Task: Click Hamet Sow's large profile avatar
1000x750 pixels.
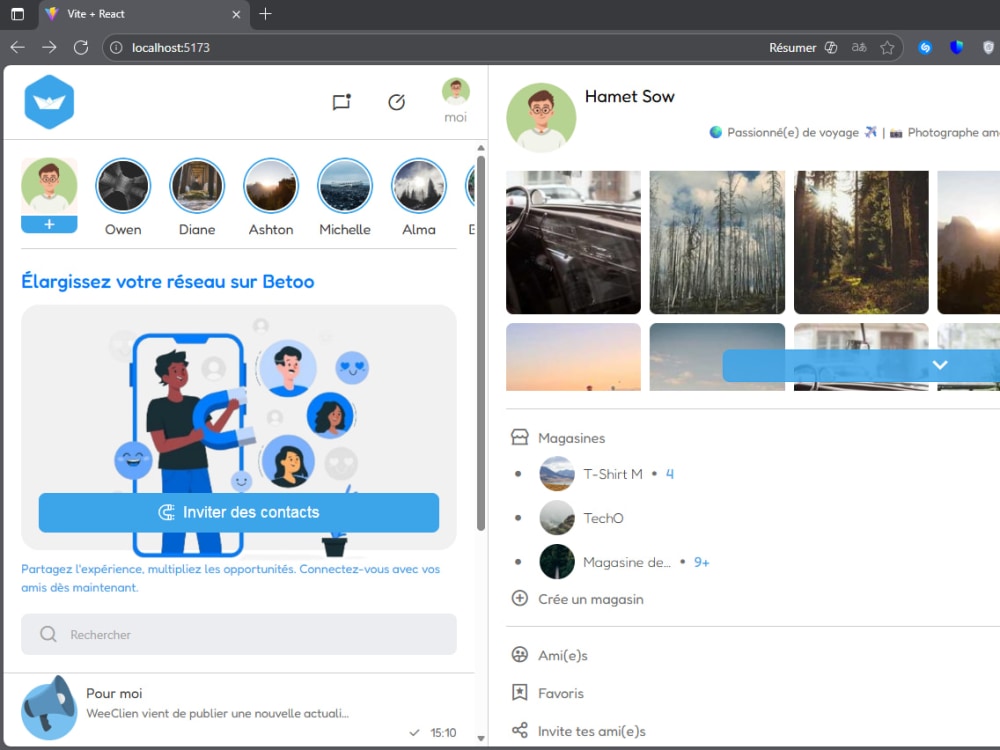Action: coord(541,117)
